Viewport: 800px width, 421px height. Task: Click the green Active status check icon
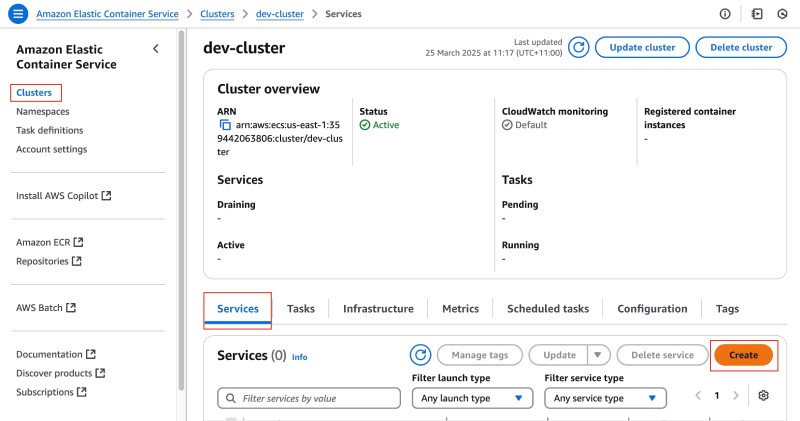tap(365, 125)
